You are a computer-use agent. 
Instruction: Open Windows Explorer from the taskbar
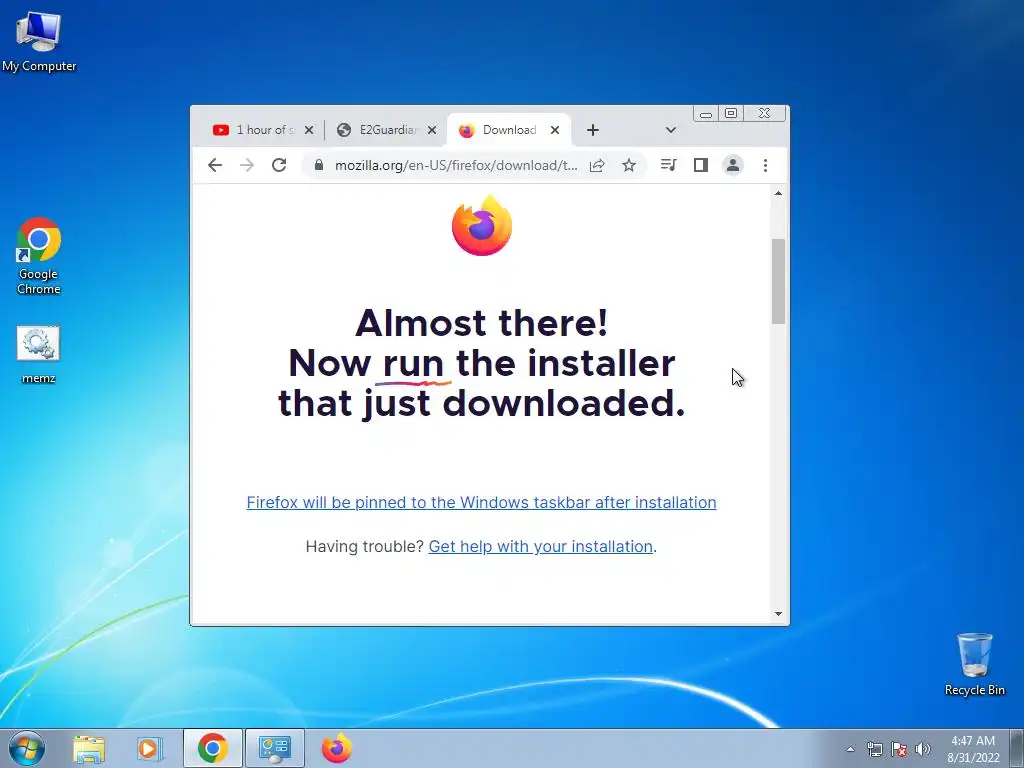[x=89, y=748]
